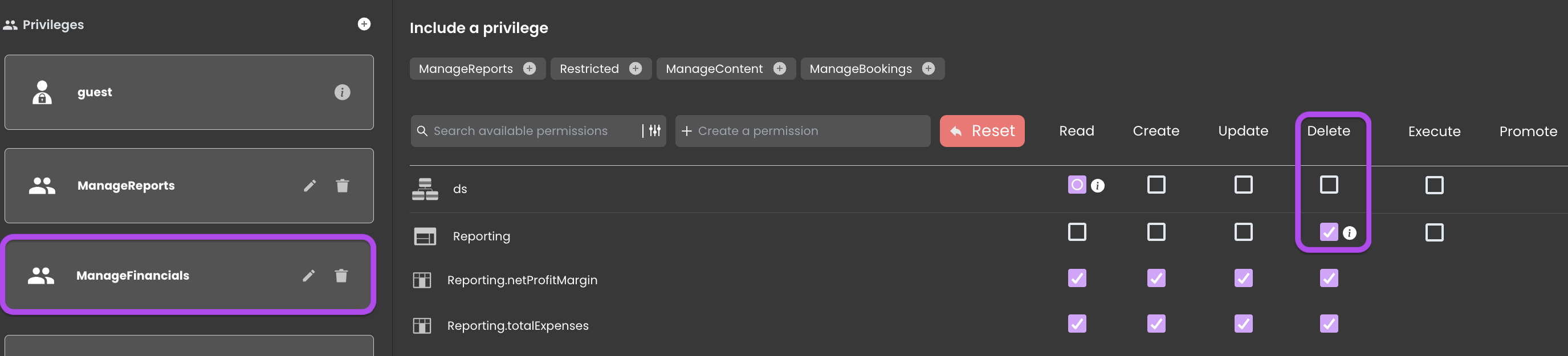Show info for guest privilege
This screenshot has width=1568, height=356.
(342, 92)
